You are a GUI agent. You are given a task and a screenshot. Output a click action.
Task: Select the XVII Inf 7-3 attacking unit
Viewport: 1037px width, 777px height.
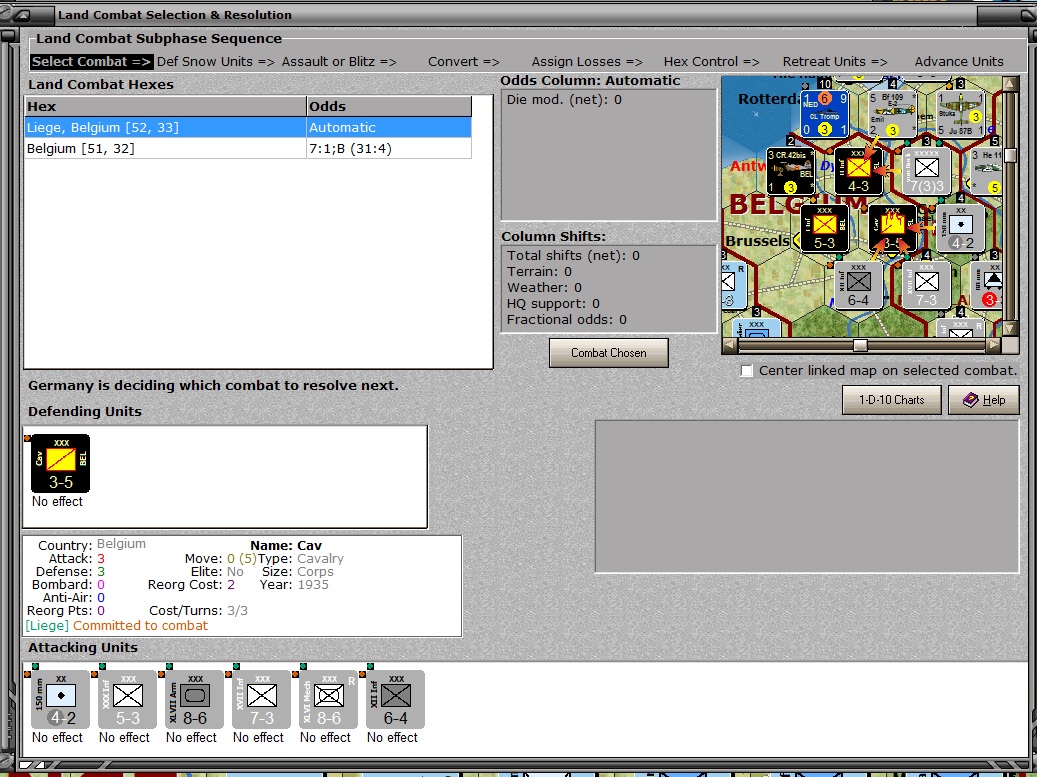[261, 699]
